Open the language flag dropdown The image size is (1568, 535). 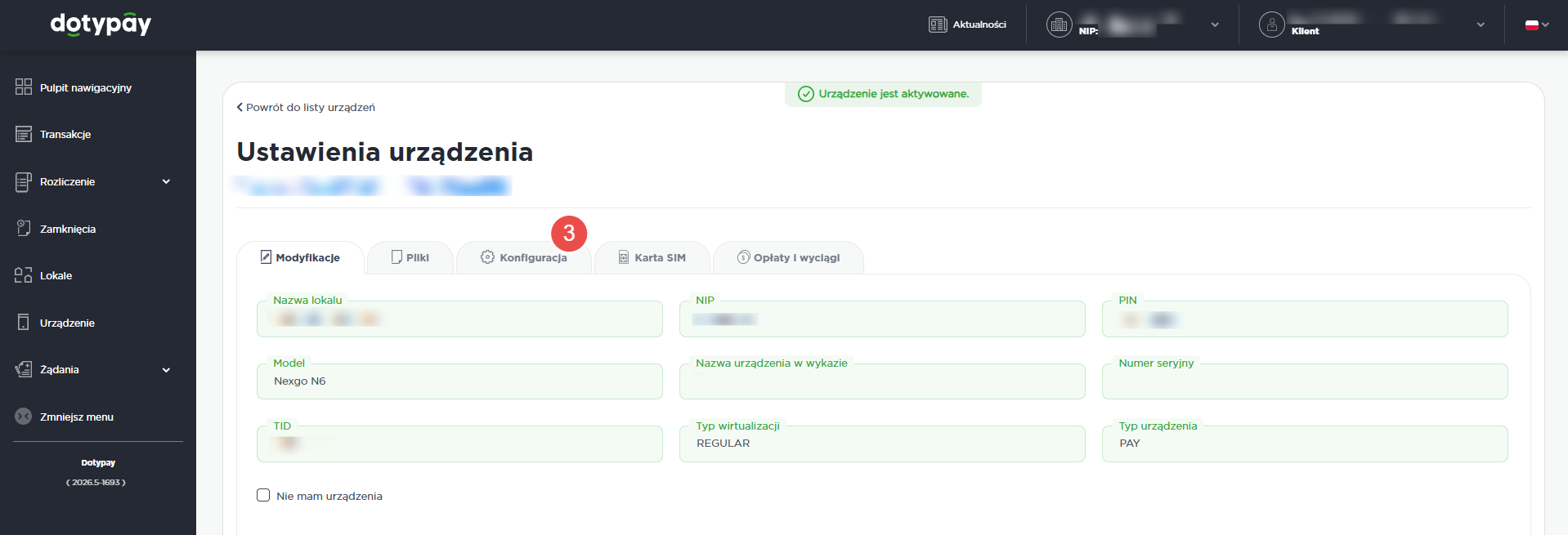(1537, 25)
